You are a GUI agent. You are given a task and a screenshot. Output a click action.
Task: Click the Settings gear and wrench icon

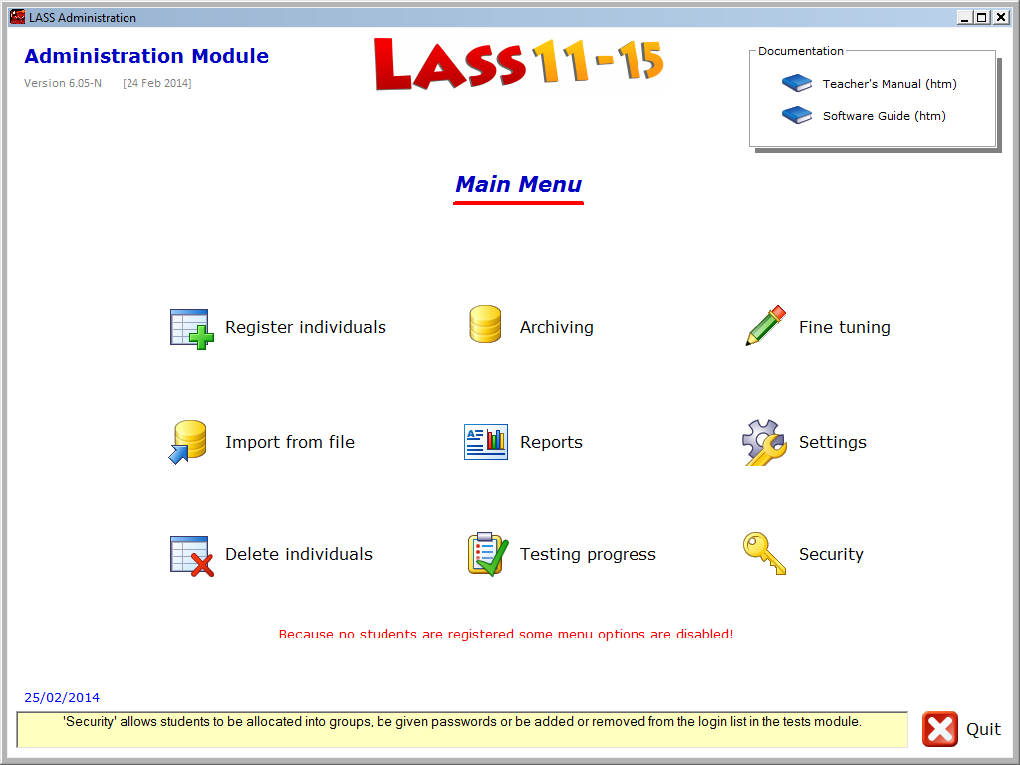click(764, 442)
